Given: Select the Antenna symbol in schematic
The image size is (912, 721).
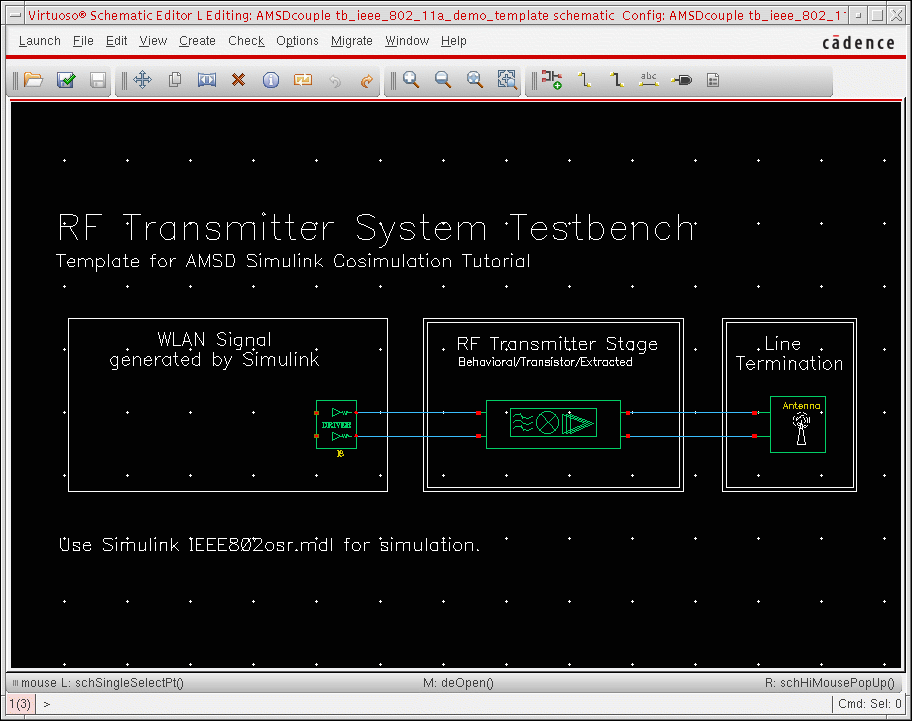Looking at the screenshot, I should (798, 425).
